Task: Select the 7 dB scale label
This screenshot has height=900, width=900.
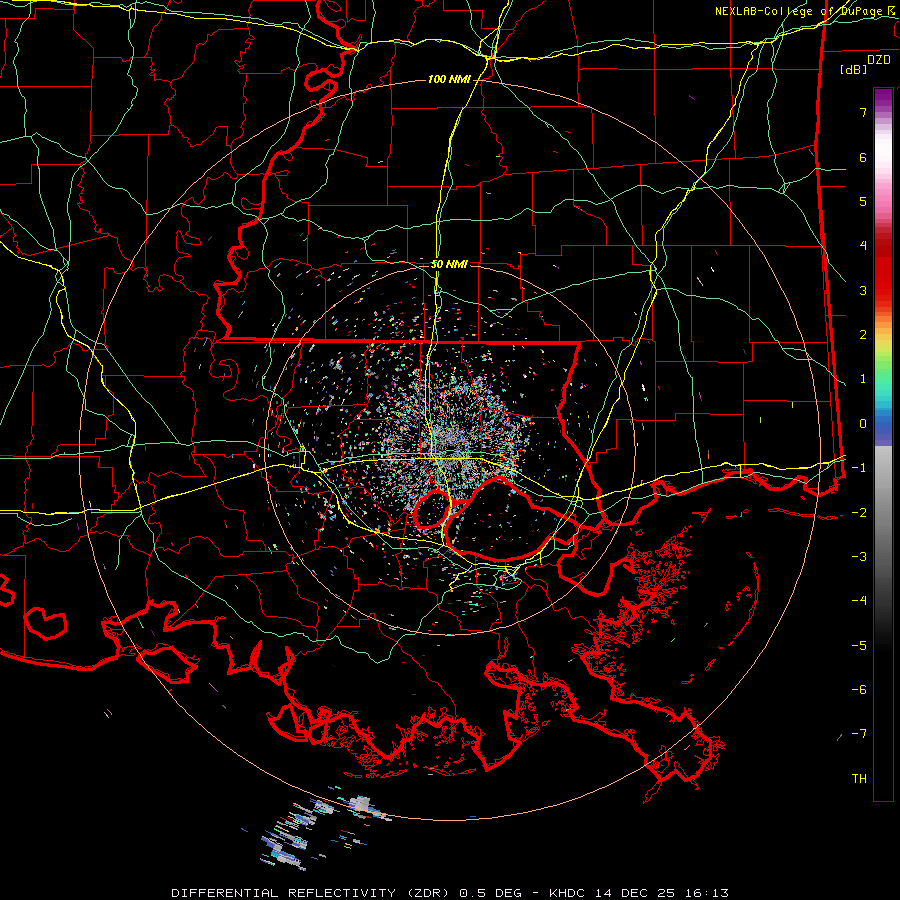Action: [863, 112]
